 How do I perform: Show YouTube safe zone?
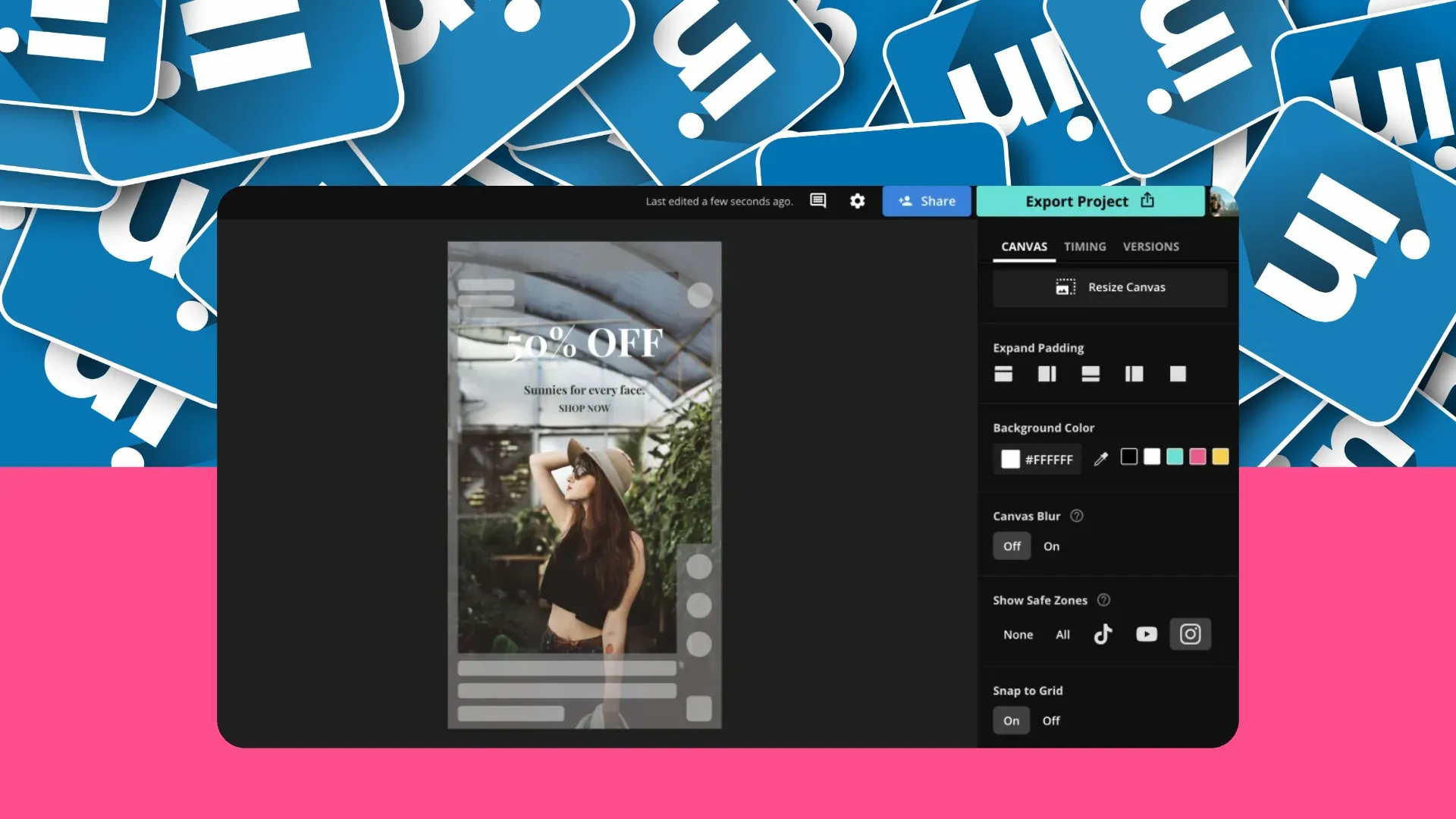tap(1147, 634)
